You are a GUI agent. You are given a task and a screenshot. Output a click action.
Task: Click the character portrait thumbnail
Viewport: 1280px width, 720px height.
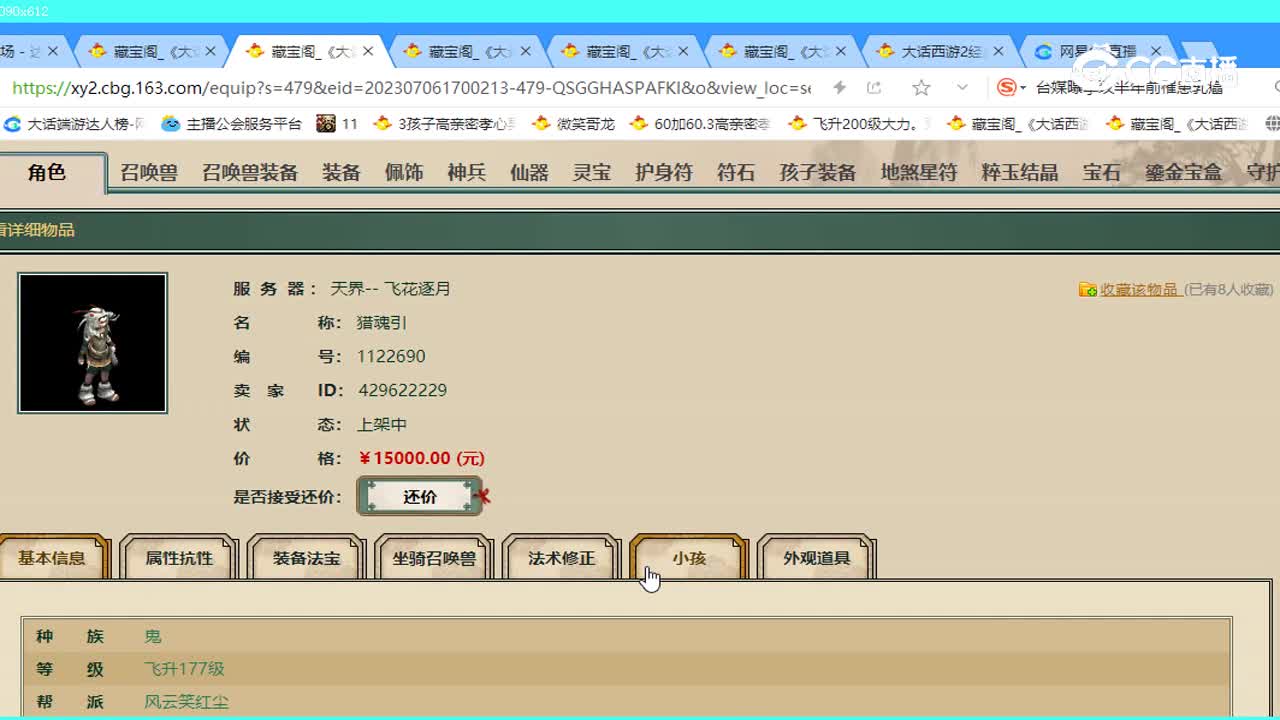pyautogui.click(x=92, y=343)
